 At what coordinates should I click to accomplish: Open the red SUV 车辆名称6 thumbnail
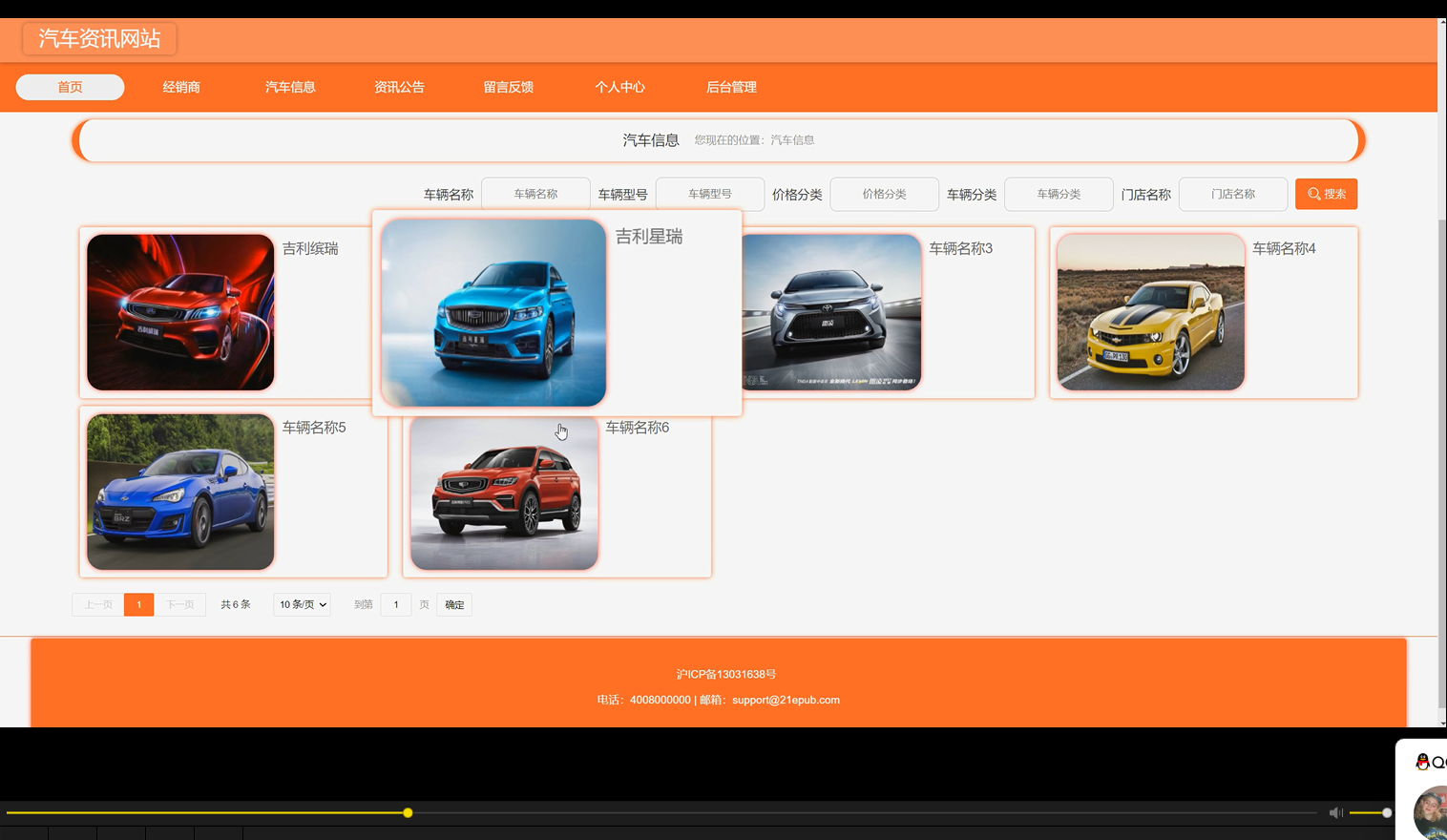click(x=504, y=494)
